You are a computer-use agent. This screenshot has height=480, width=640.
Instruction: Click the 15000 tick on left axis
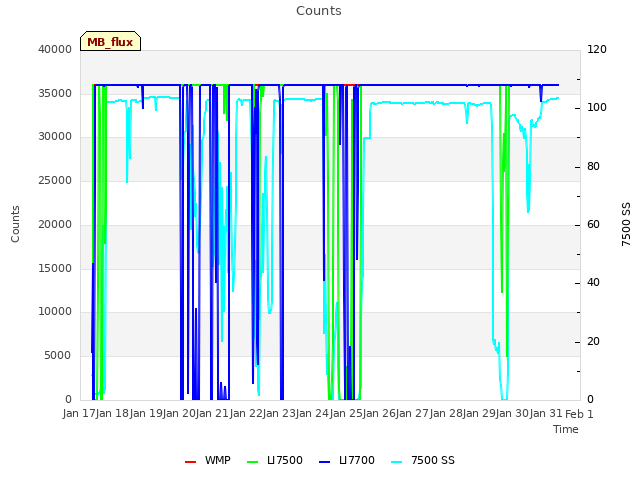pos(55,268)
